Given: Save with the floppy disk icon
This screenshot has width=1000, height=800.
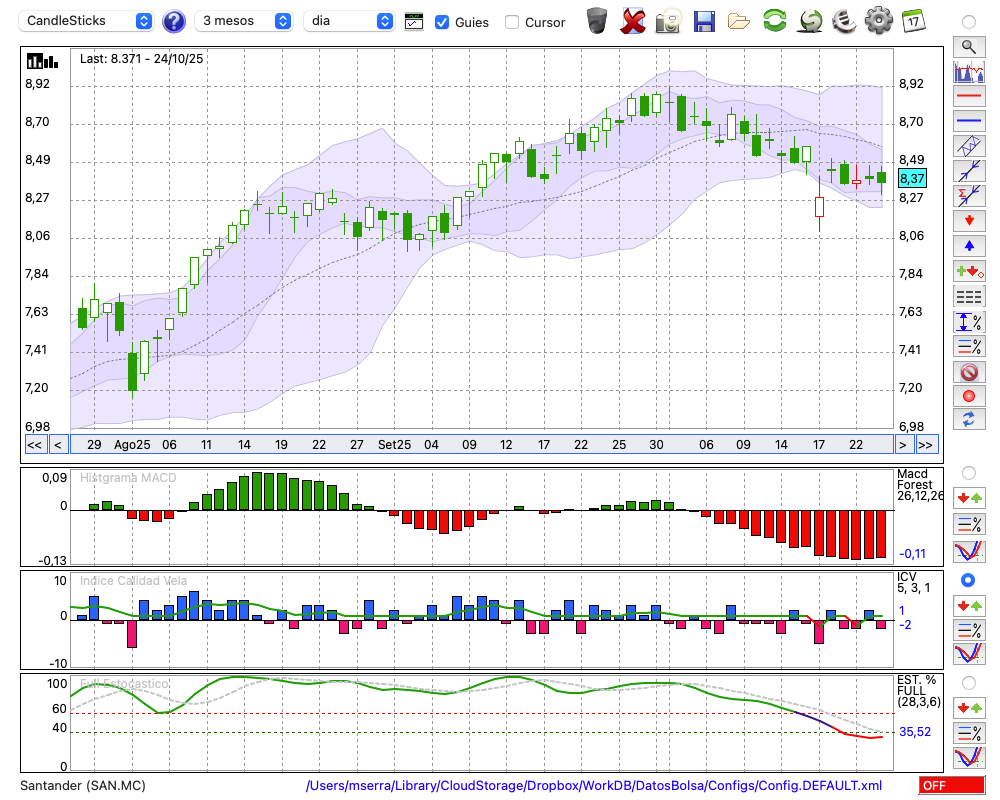Looking at the screenshot, I should [x=704, y=22].
